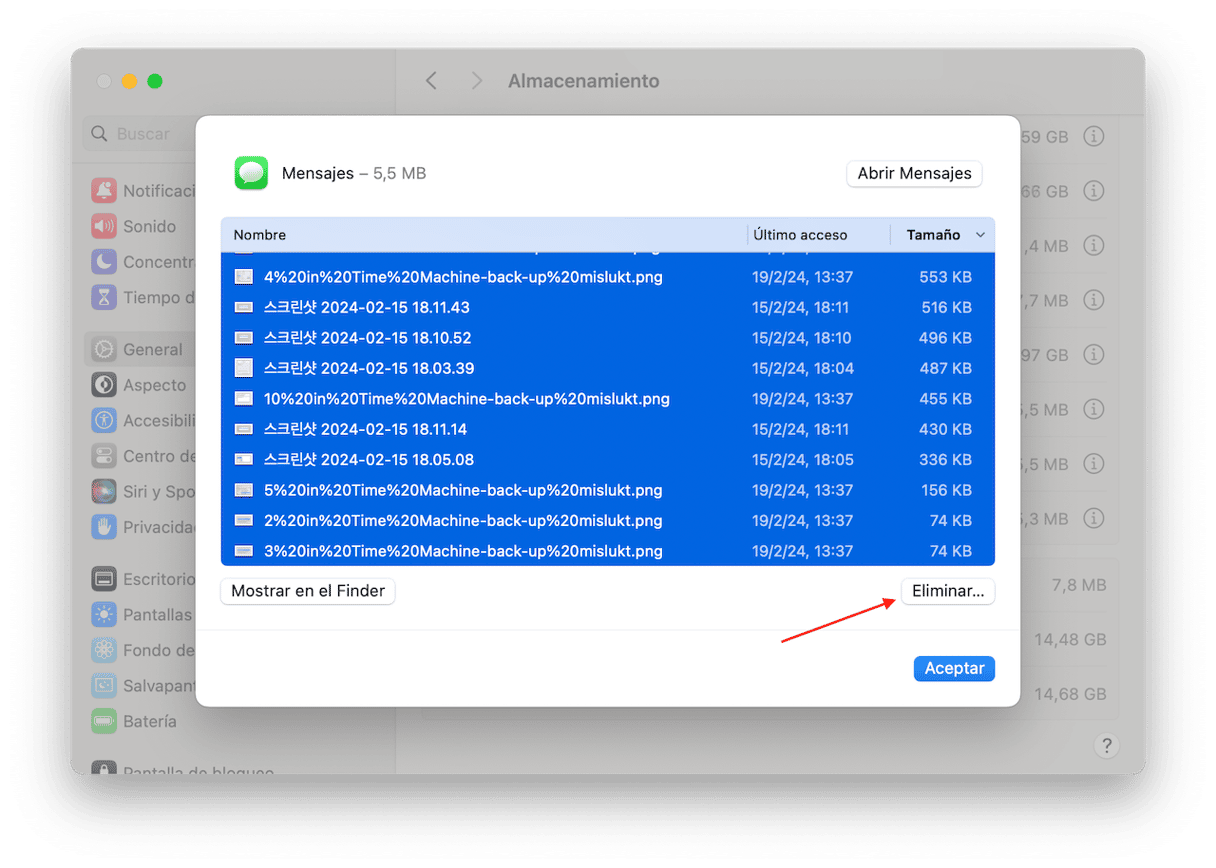
Task: Open Siri y Spotlight icon
Action: [x=104, y=492]
